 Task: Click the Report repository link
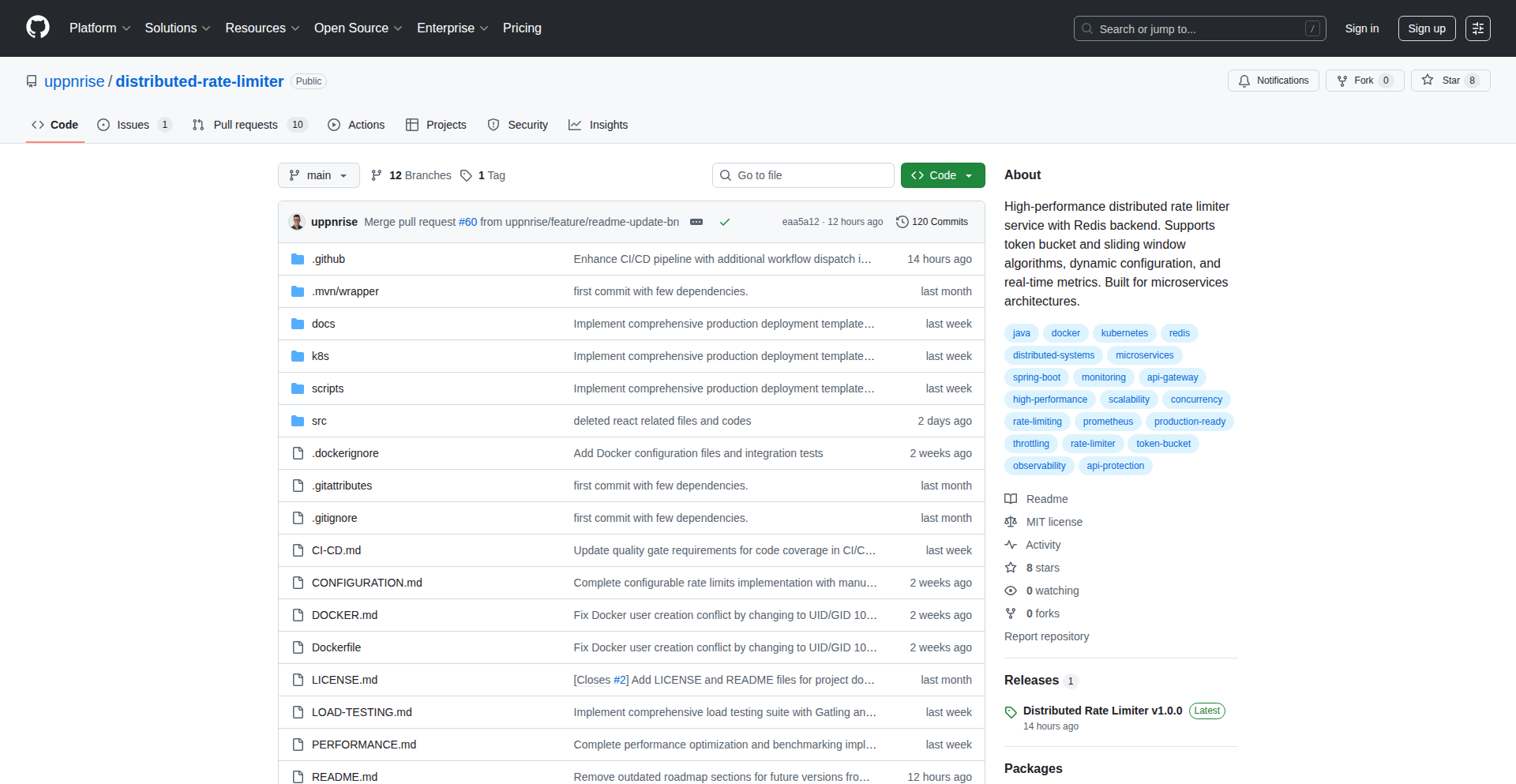(x=1046, y=636)
